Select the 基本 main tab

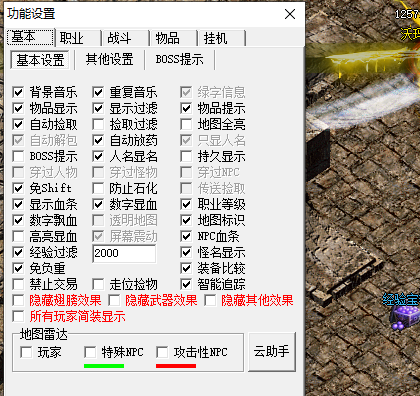point(30,37)
